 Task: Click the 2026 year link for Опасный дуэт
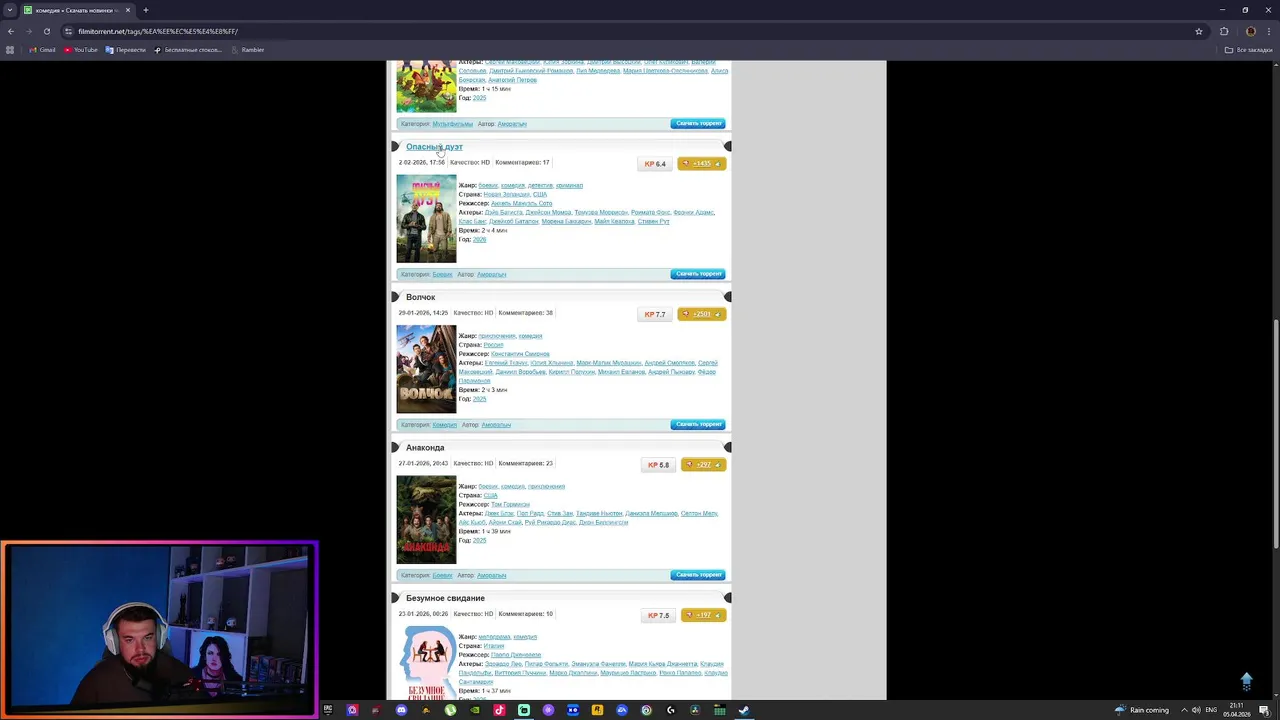479,240
